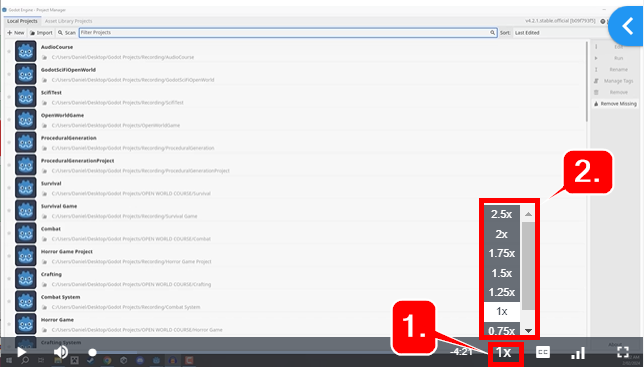This screenshot has width=644, height=367.
Task: Open the video quality bars icon
Action: coord(578,353)
